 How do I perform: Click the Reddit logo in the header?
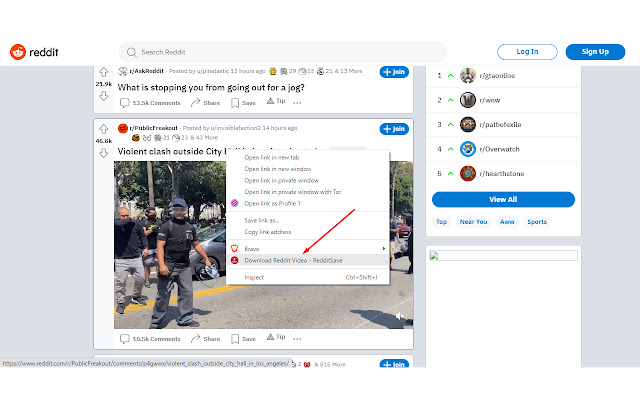point(34,52)
